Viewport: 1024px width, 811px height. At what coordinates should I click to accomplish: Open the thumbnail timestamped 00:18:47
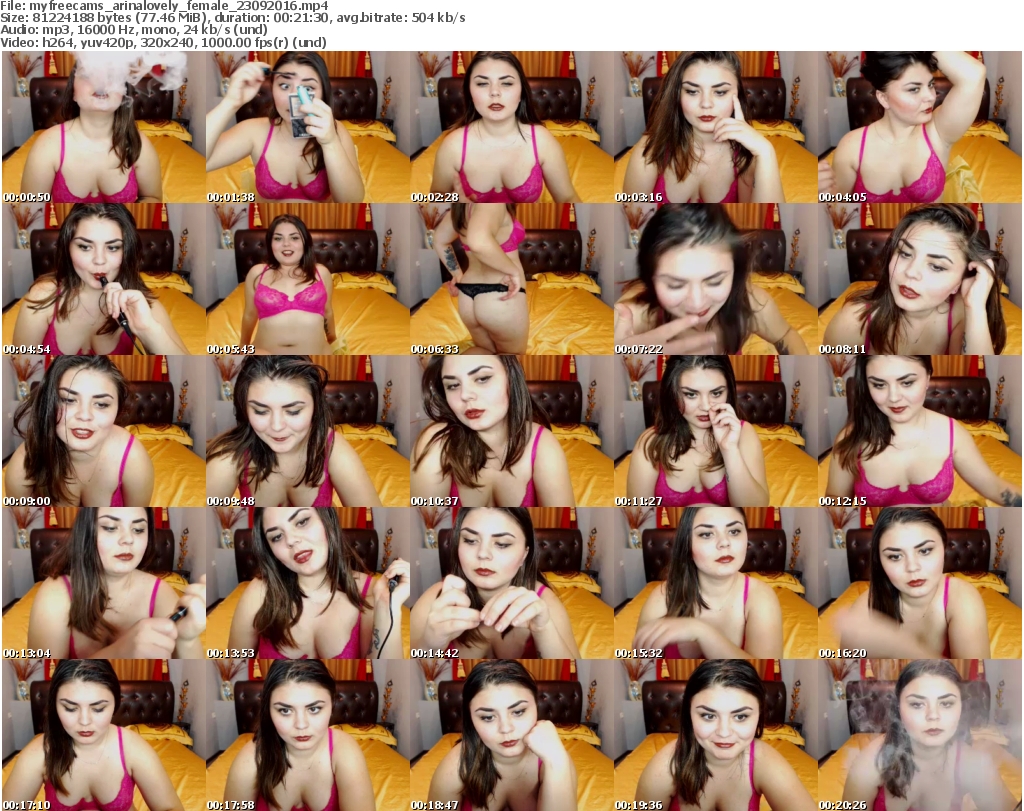pyautogui.click(x=512, y=735)
